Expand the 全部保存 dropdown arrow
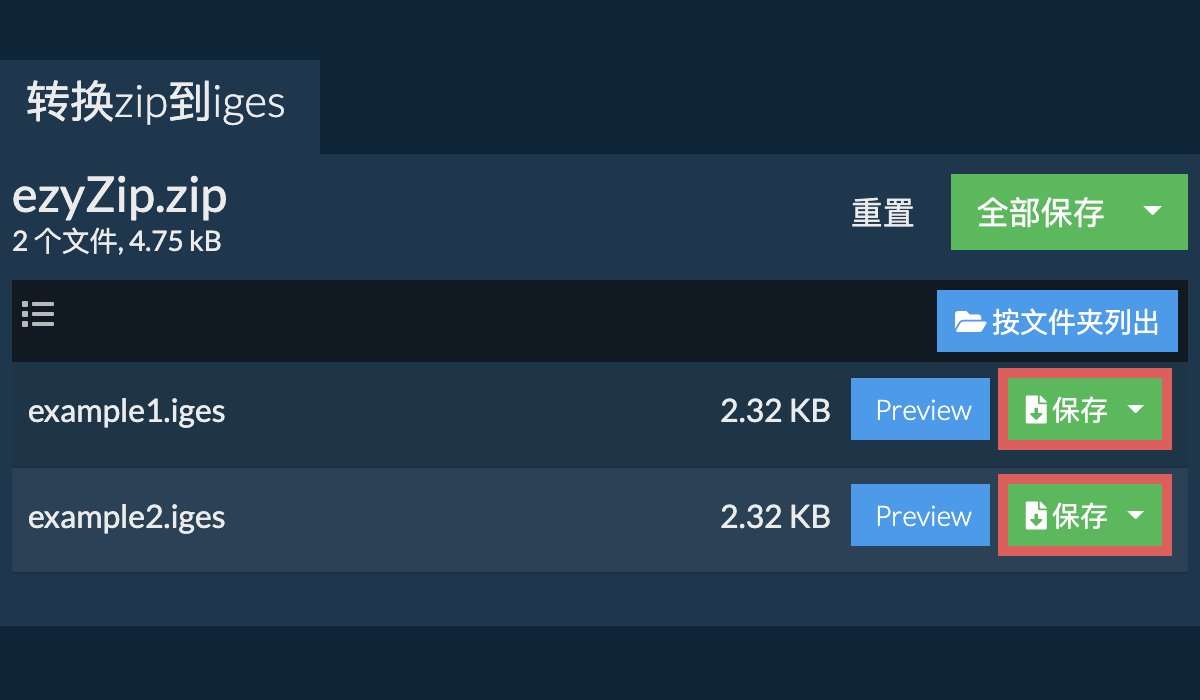 [1152, 211]
